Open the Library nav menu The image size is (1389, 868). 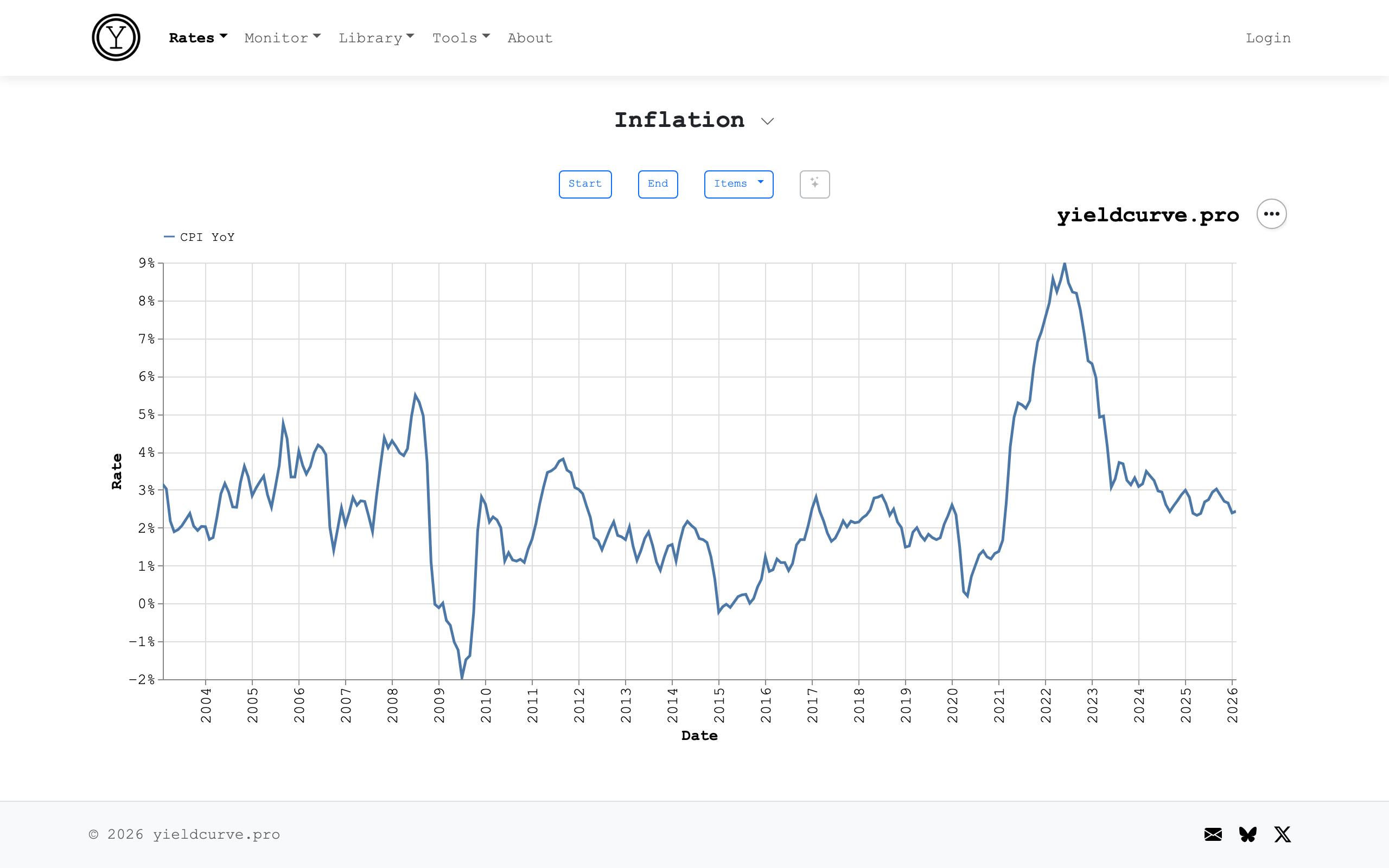[x=376, y=38]
